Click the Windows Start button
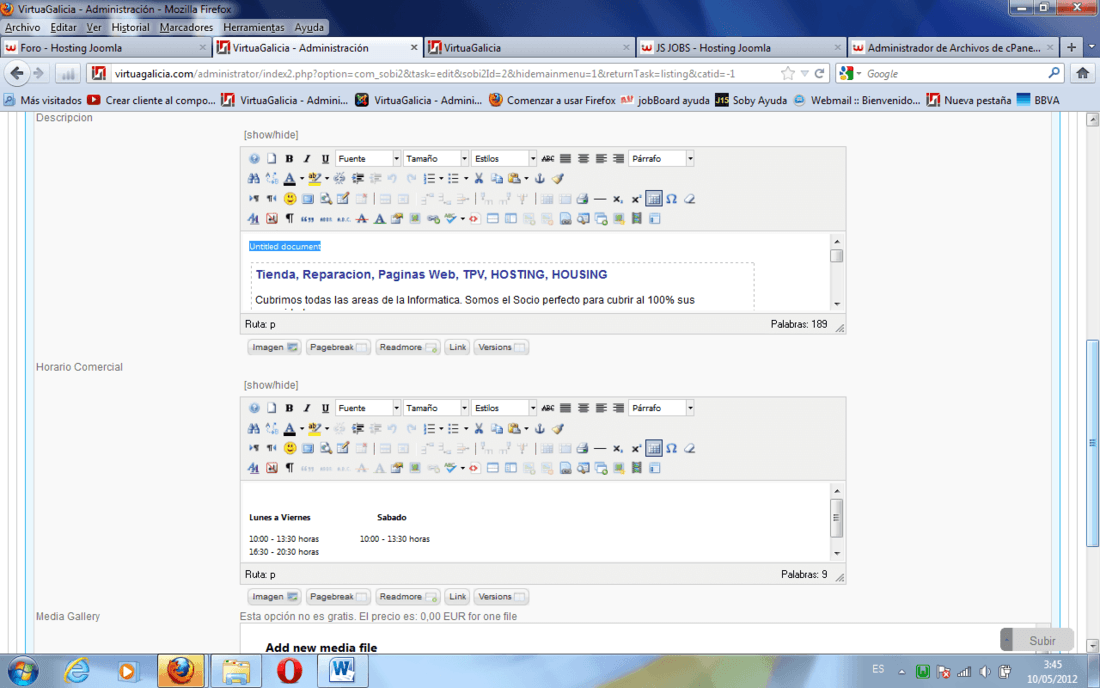The width and height of the screenshot is (1100, 688). (23, 671)
